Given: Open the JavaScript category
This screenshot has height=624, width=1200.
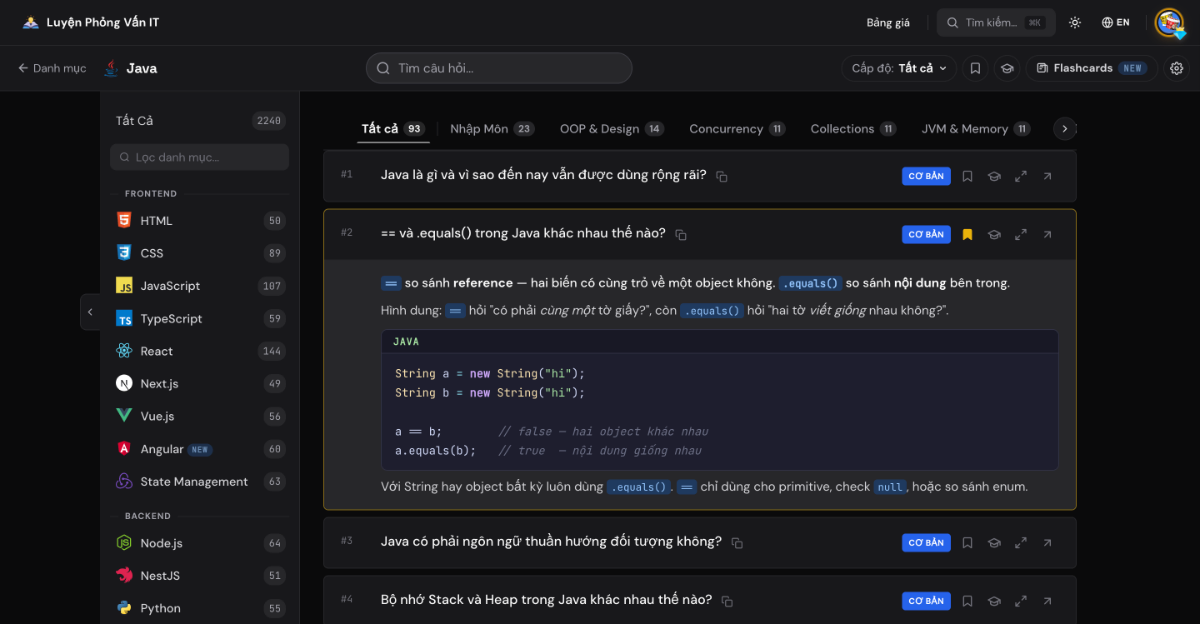Looking at the screenshot, I should pyautogui.click(x=199, y=286).
